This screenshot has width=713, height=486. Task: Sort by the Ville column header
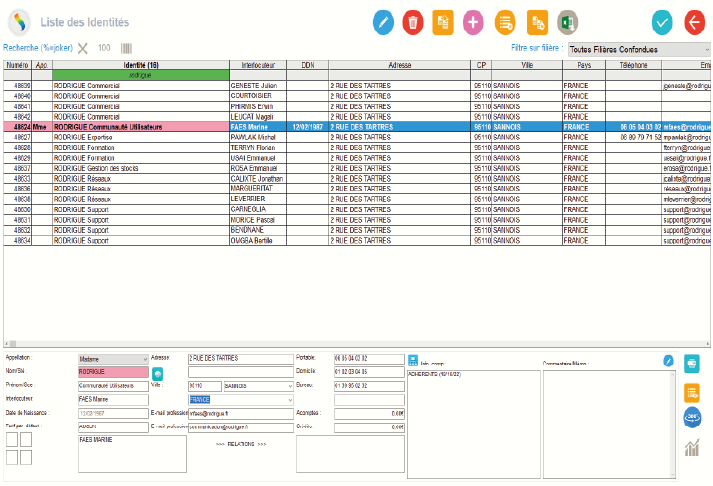pos(527,65)
